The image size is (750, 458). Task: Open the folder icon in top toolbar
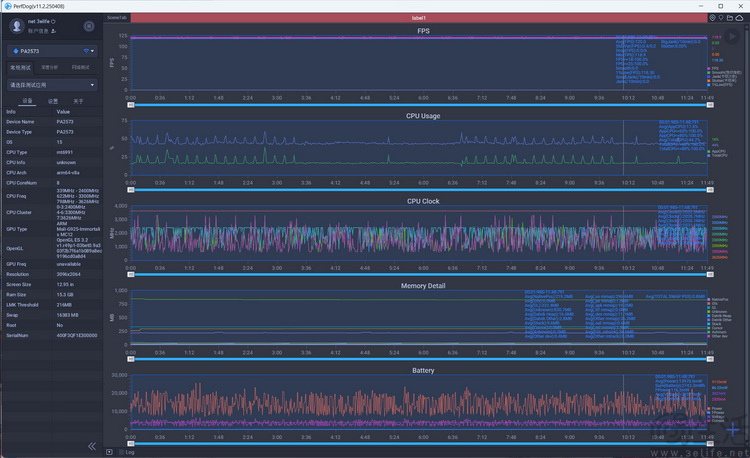(x=729, y=18)
